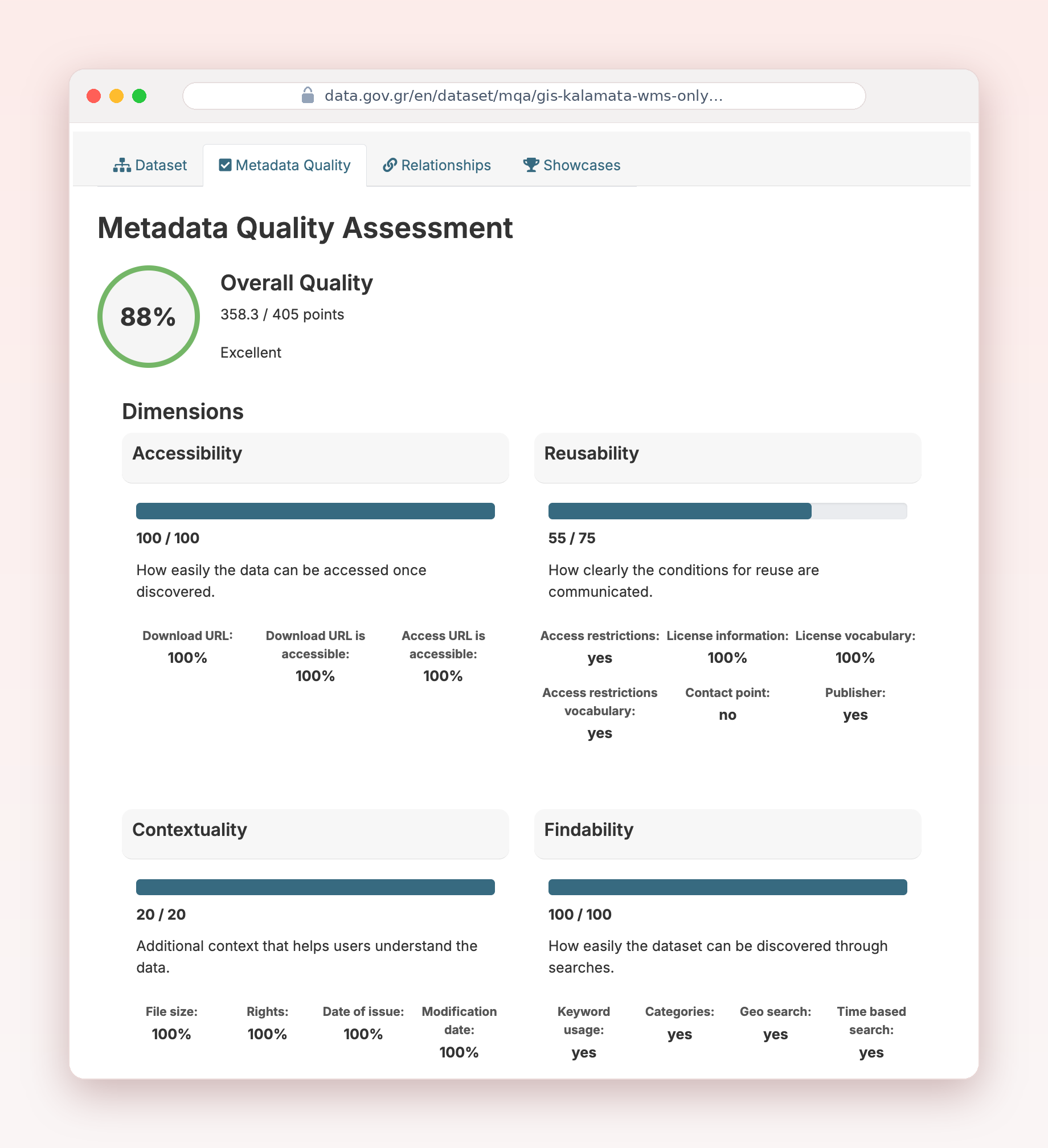Click the 'Publisher:' label
Image resolution: width=1048 pixels, height=1148 pixels.
pyautogui.click(x=855, y=692)
